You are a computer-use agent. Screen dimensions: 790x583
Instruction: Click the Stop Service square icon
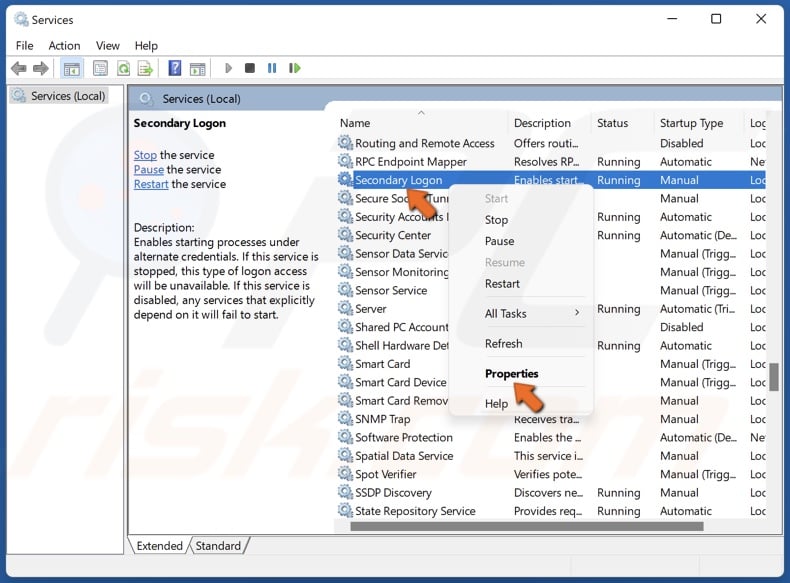(250, 68)
